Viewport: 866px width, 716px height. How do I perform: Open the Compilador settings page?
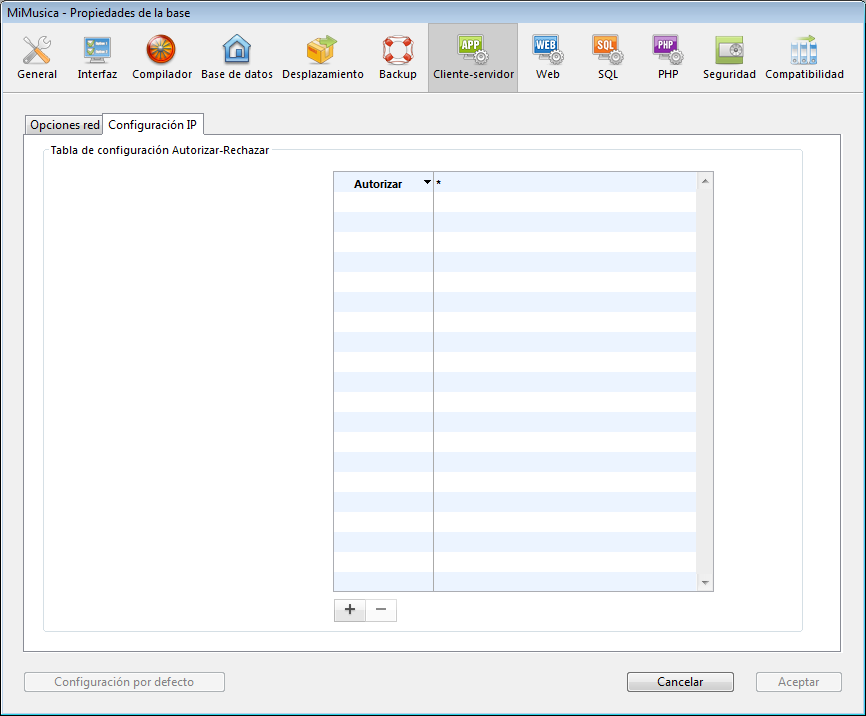click(162, 57)
